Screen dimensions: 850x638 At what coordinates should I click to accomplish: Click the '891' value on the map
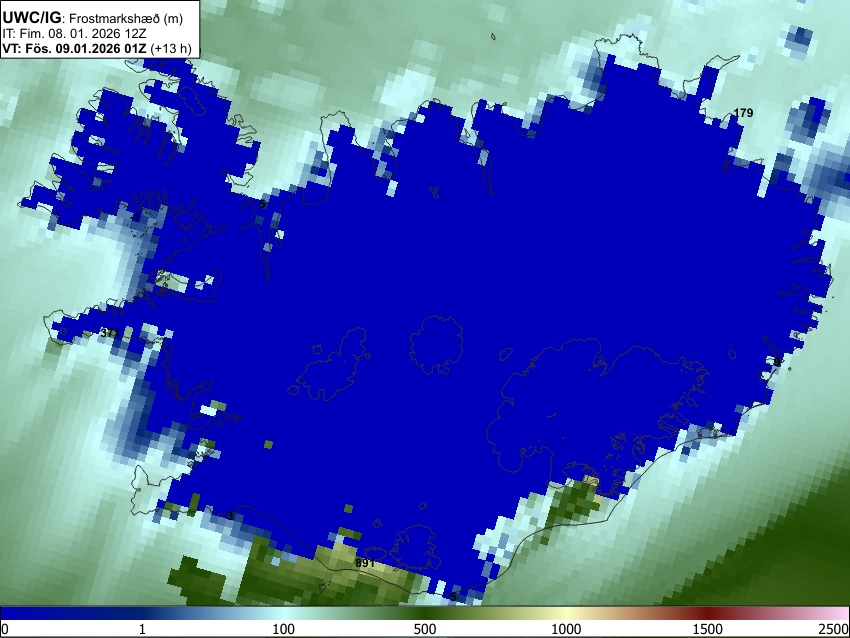click(x=365, y=563)
